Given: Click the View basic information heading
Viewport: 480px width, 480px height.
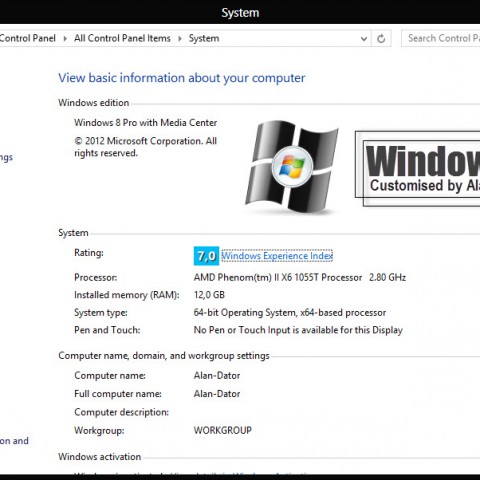Looking at the screenshot, I should pyautogui.click(x=182, y=78).
